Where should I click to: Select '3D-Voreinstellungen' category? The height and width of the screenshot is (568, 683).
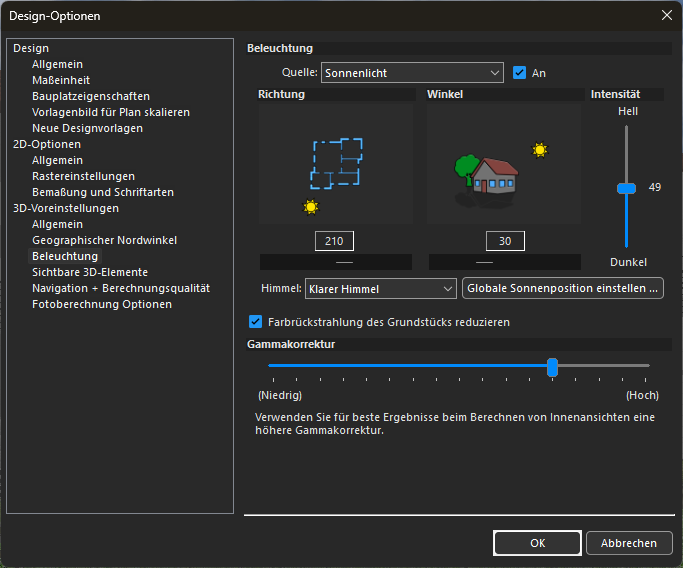coord(66,208)
